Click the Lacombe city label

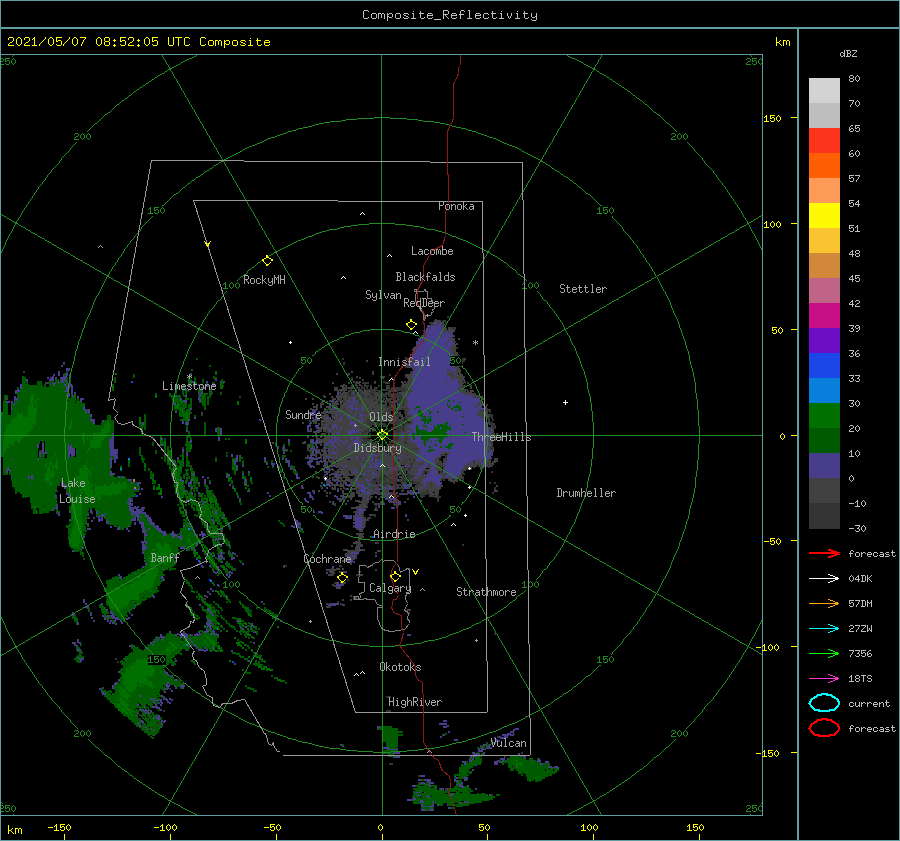[x=432, y=251]
